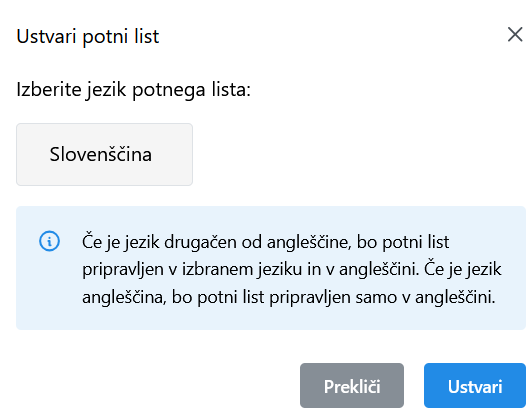Open the Slovenščina language dropdown
This screenshot has width=532, height=412.
pyautogui.click(x=104, y=154)
